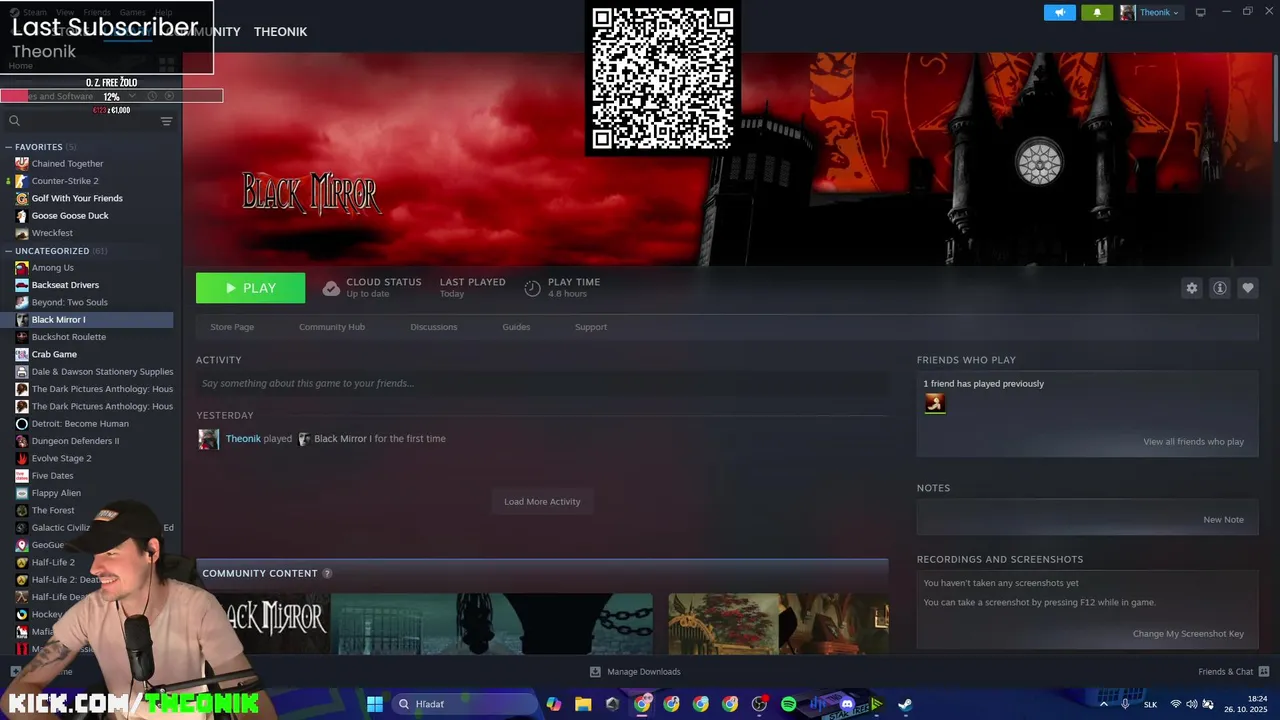Create a New Note

[x=1223, y=520]
